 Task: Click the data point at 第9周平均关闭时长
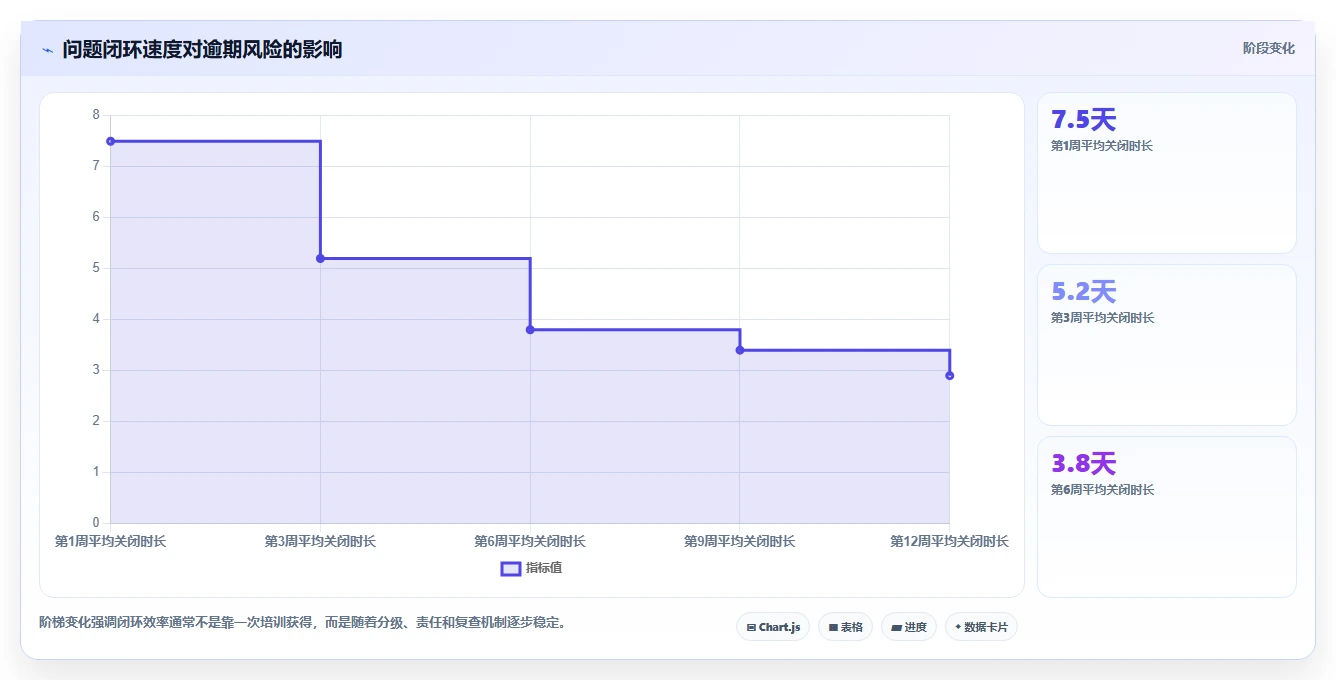coord(740,350)
